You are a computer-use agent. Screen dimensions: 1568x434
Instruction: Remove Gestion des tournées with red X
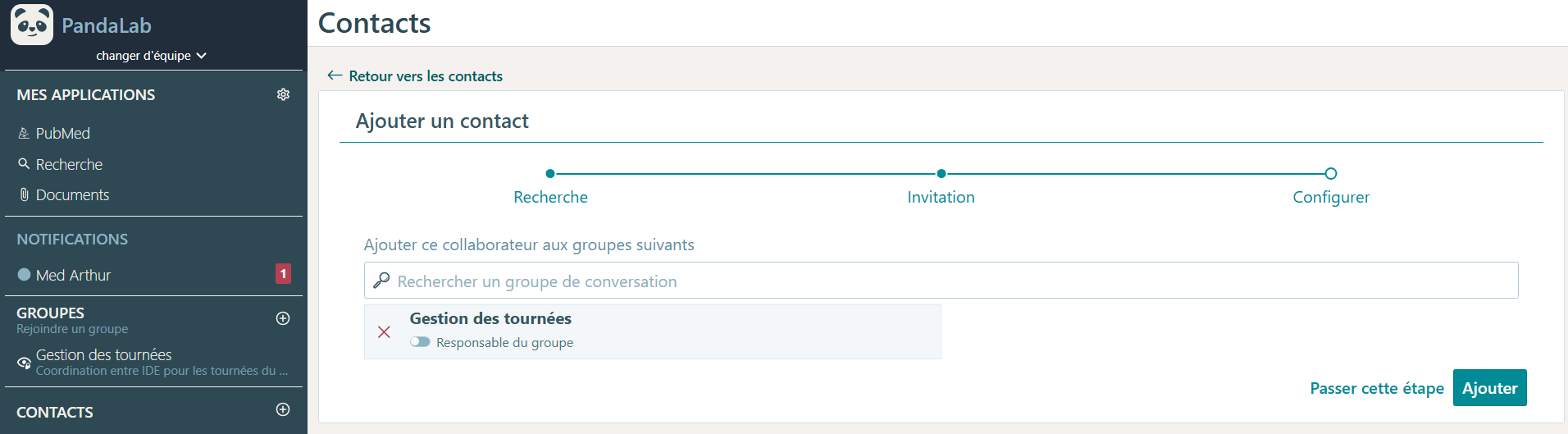pos(384,332)
